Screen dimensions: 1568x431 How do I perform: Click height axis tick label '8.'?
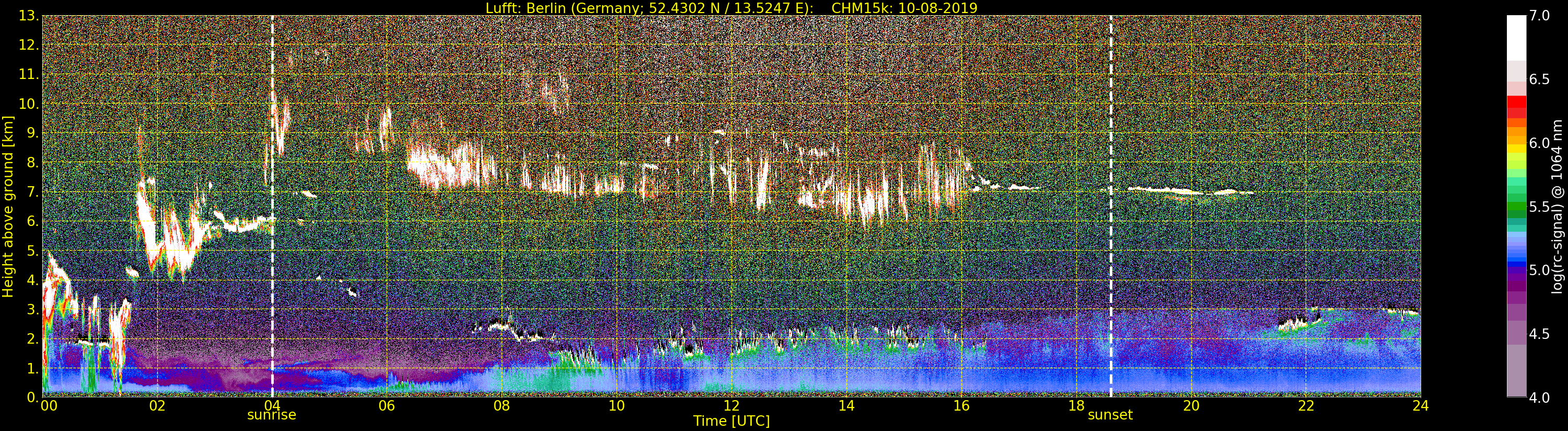[x=32, y=163]
